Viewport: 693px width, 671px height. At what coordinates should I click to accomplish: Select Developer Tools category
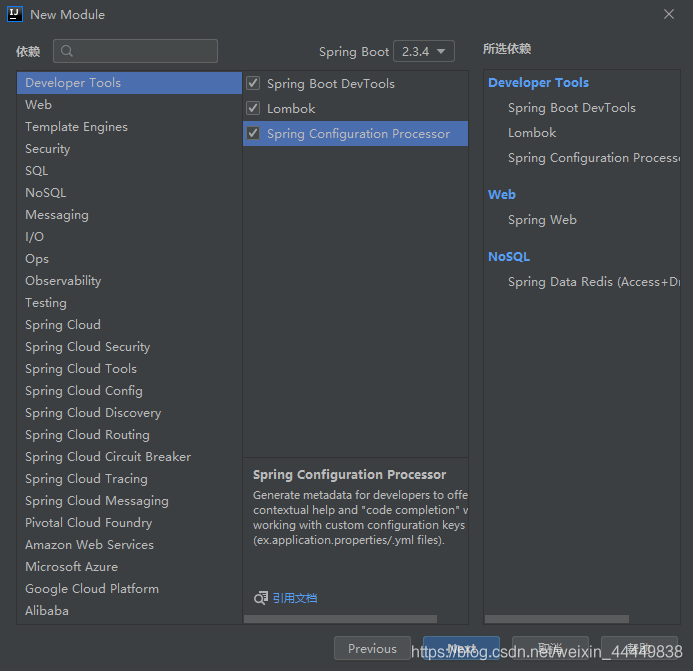coord(129,83)
